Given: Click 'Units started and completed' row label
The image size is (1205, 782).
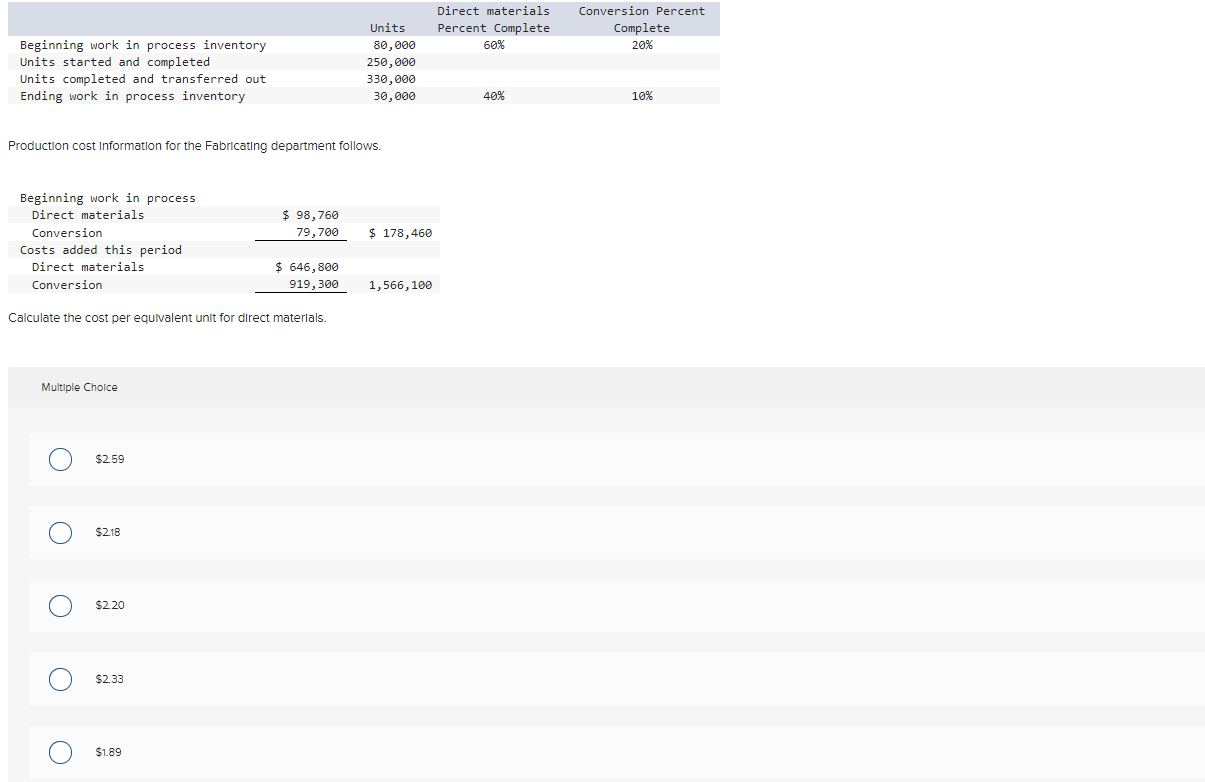Looking at the screenshot, I should tap(115, 62).
